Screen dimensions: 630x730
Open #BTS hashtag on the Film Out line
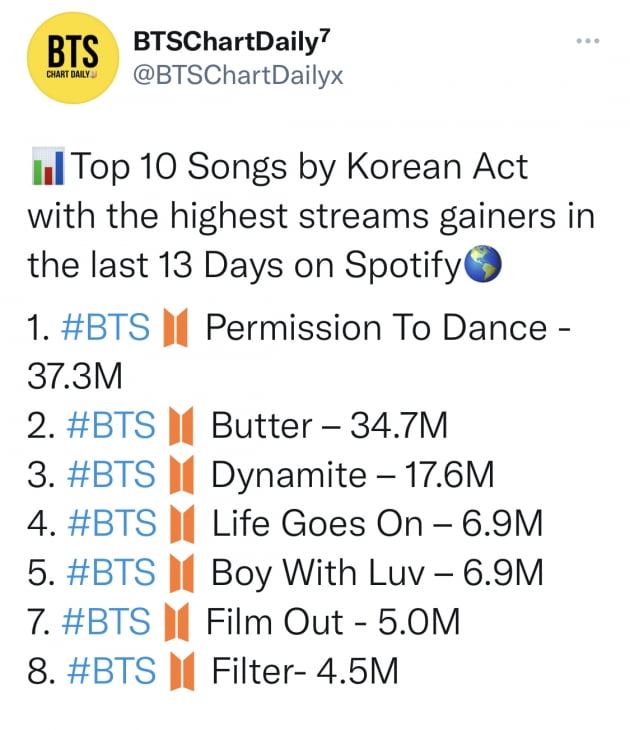tap(106, 622)
